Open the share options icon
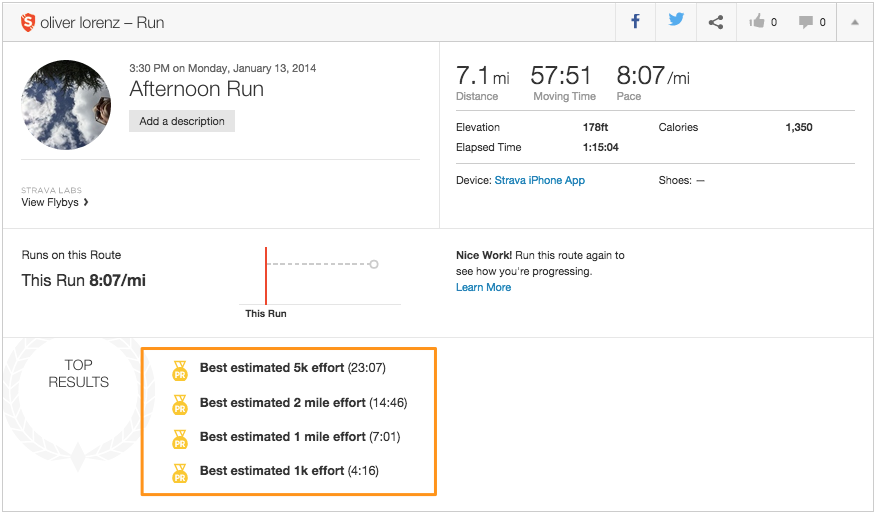This screenshot has height=513, width=875. [716, 22]
